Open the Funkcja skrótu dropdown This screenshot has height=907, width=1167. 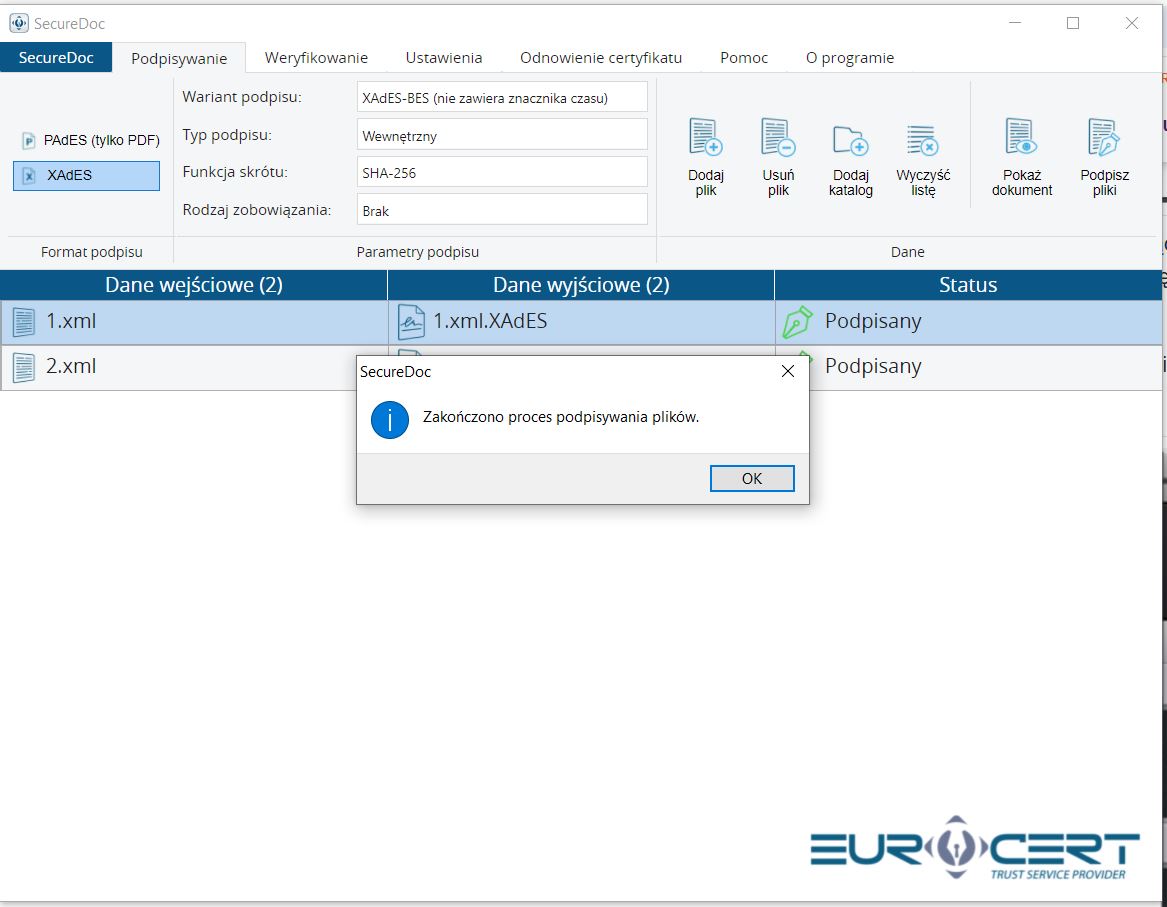[502, 172]
